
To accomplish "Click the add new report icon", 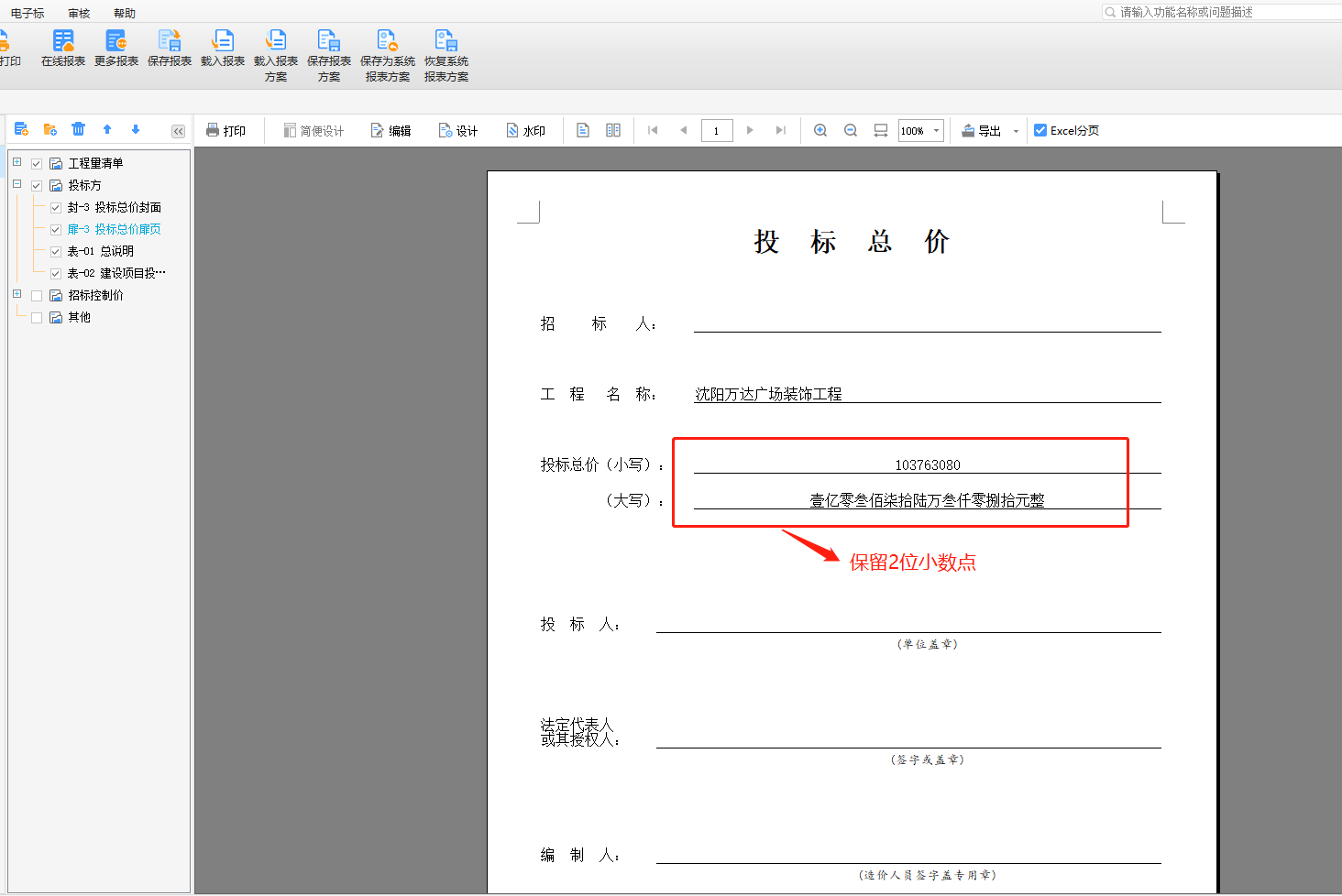I will (21, 129).
